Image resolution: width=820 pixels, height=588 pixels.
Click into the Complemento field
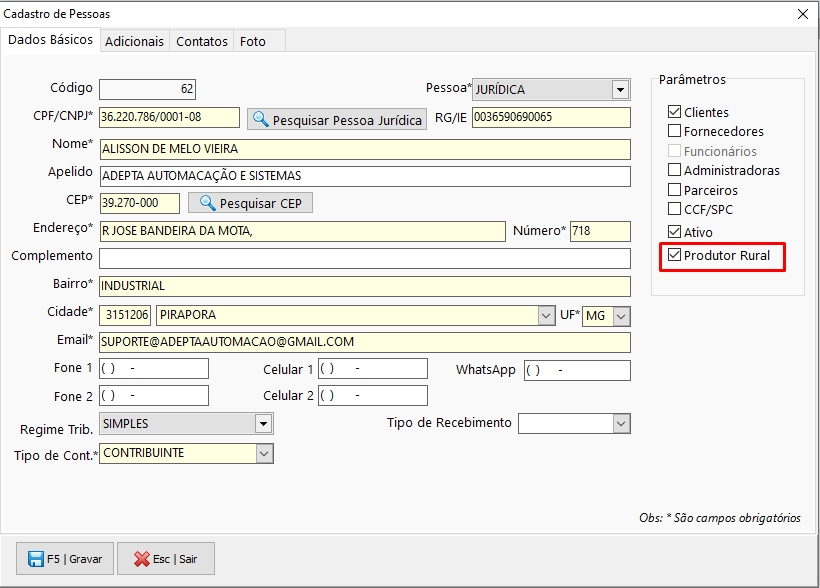point(365,258)
